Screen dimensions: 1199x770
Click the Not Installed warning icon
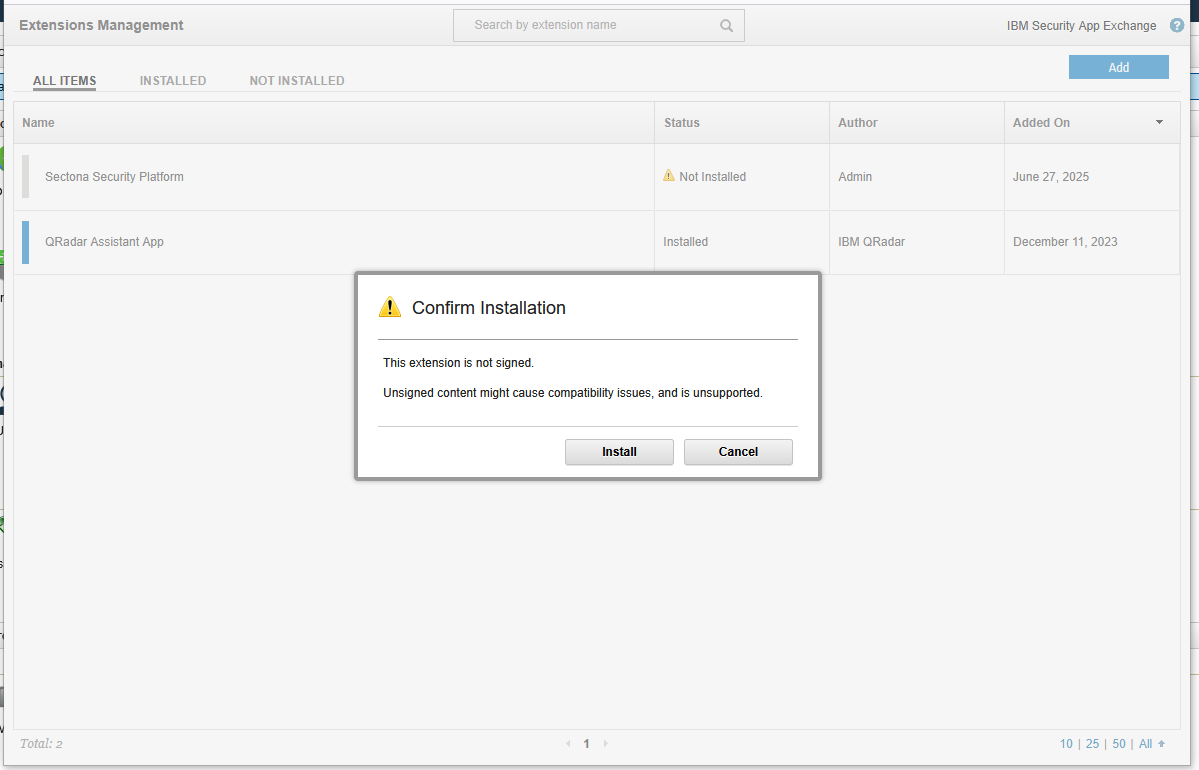tap(669, 176)
